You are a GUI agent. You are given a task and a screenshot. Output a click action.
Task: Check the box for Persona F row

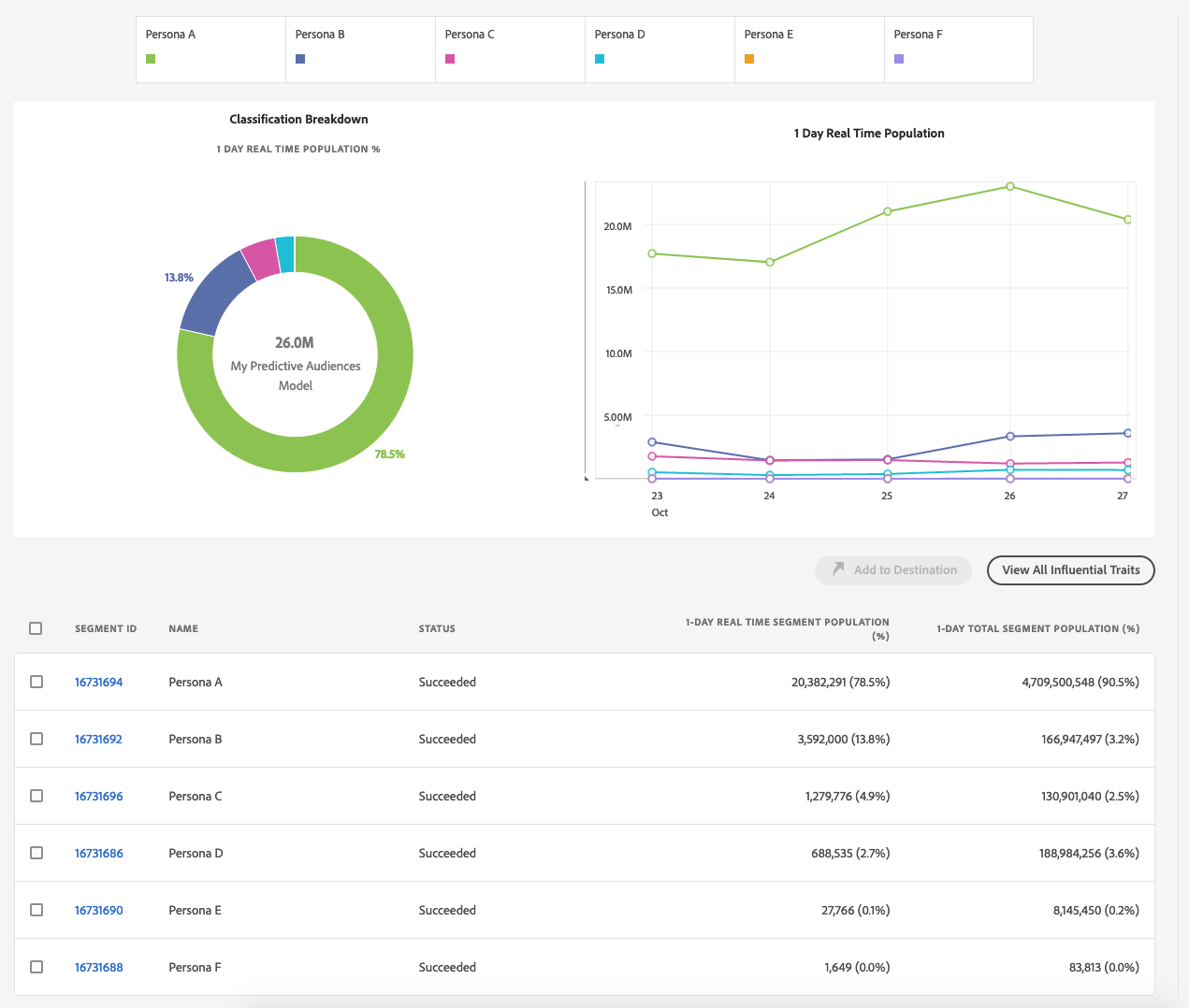coord(36,967)
